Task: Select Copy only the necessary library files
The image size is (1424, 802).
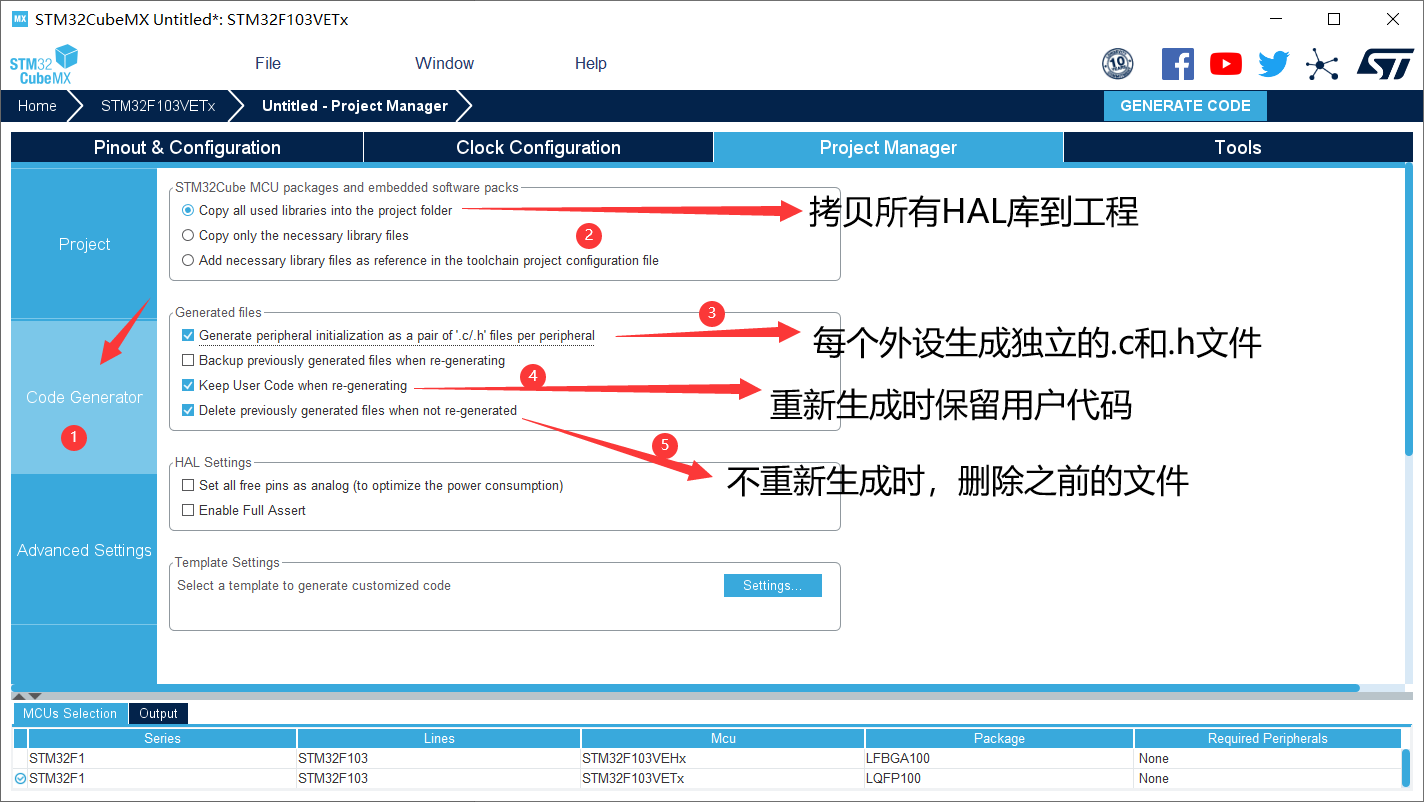Action: point(188,235)
